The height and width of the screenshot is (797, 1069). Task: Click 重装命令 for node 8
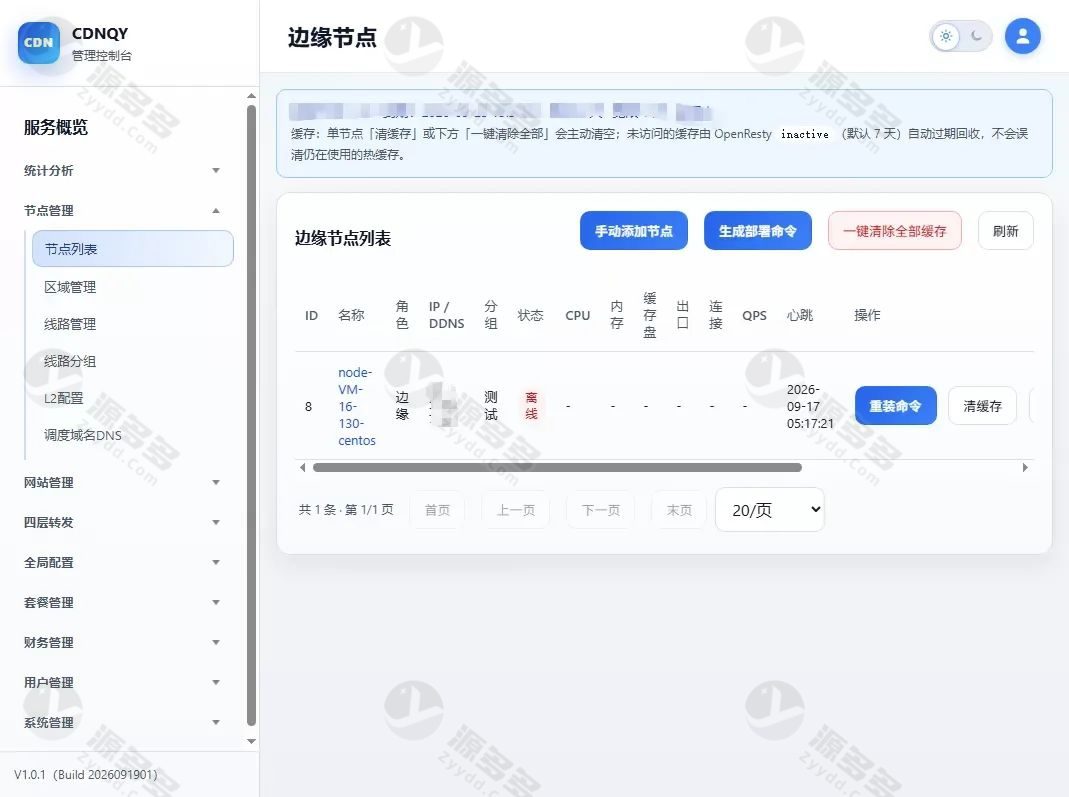tap(895, 406)
